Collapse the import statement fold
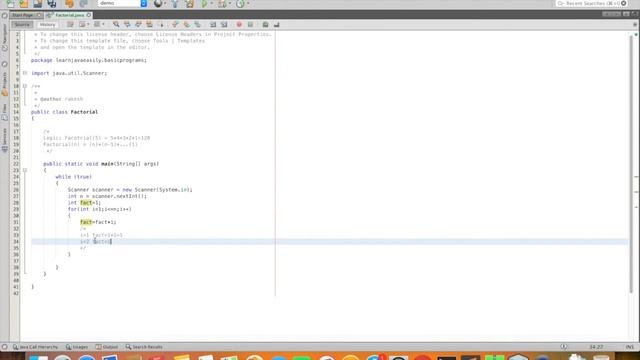This screenshot has width=640, height=360. tap(25, 73)
